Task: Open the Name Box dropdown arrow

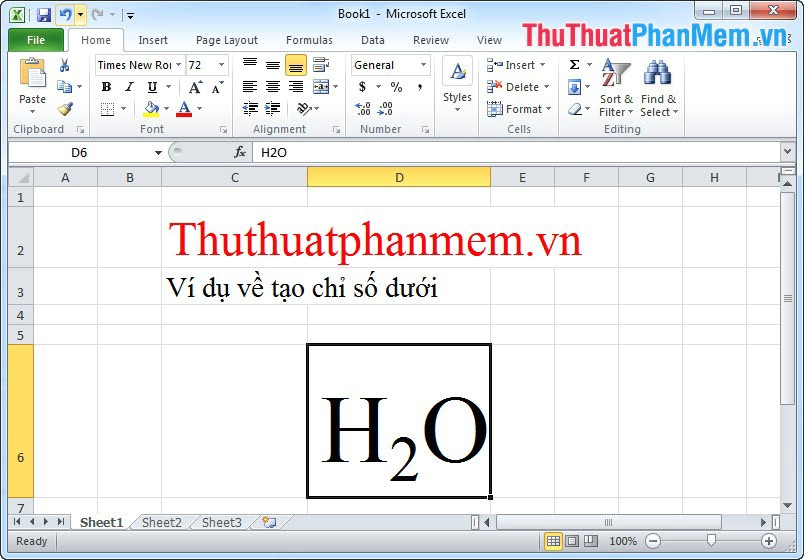Action: 158,153
